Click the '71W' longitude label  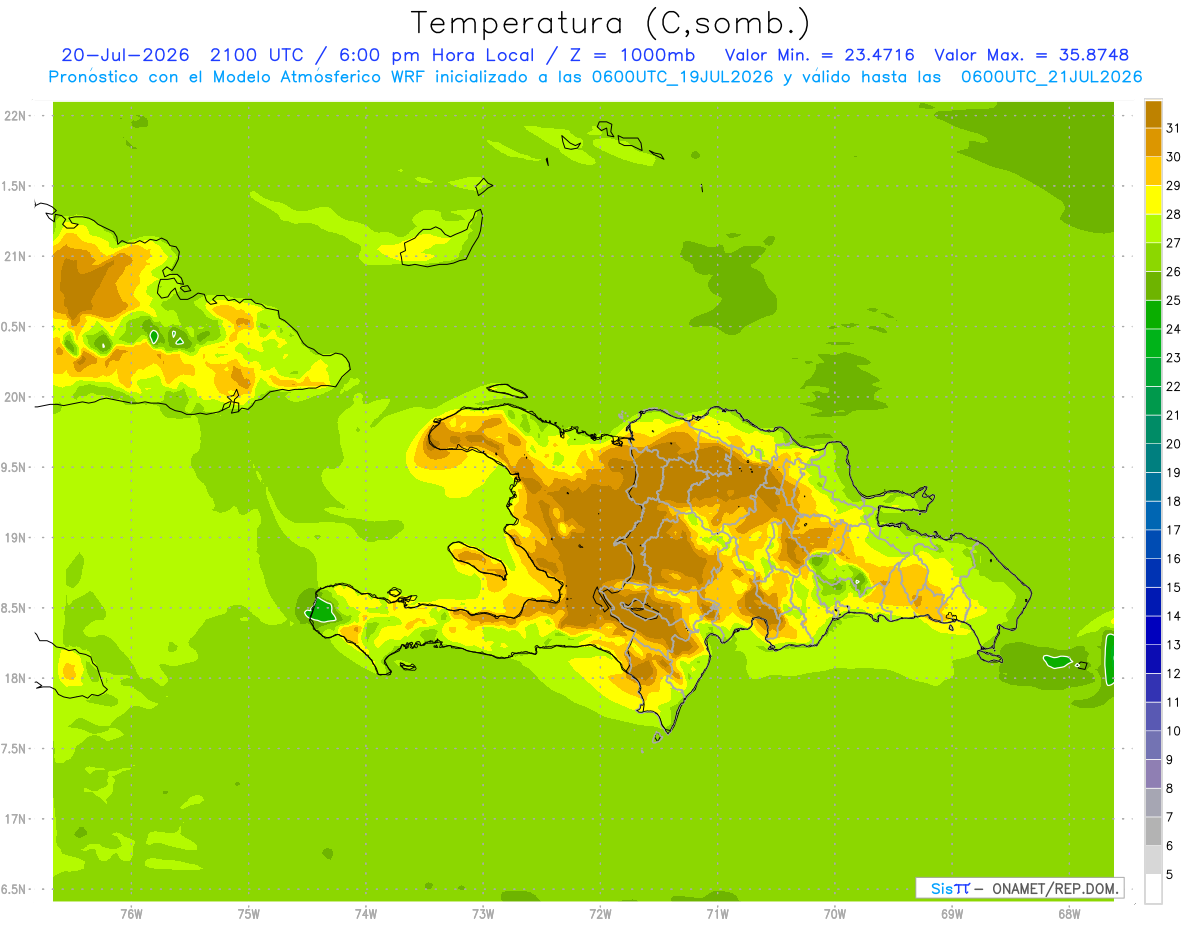coord(717,913)
